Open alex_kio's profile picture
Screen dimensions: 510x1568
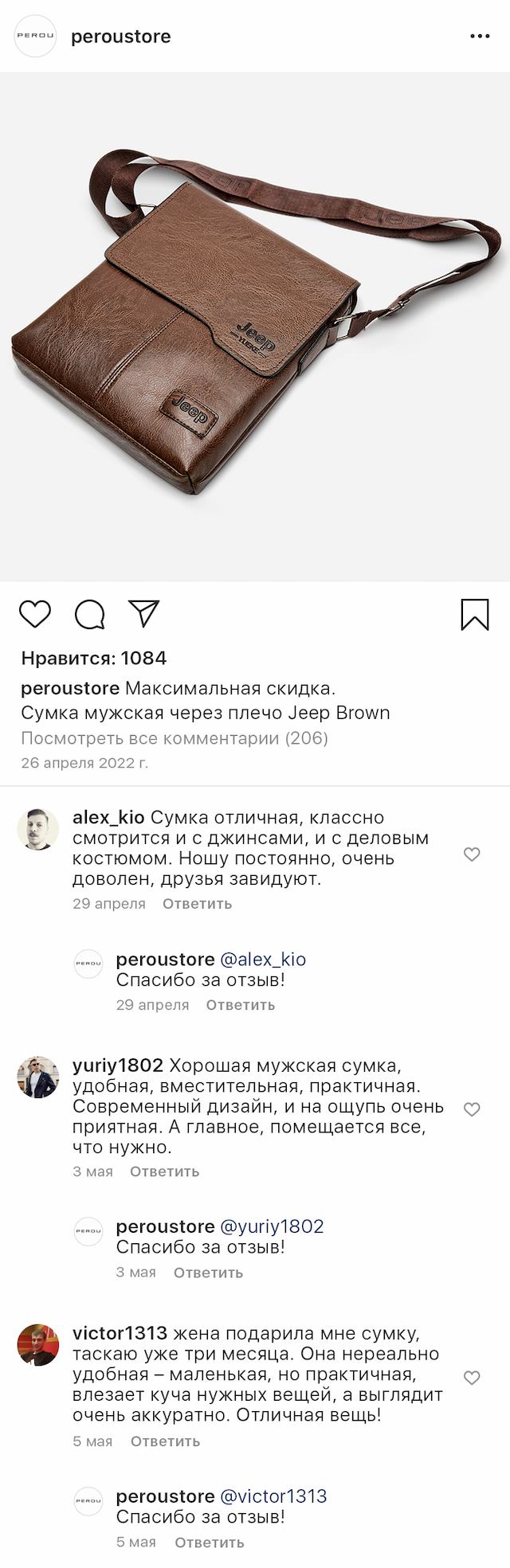pyautogui.click(x=38, y=829)
